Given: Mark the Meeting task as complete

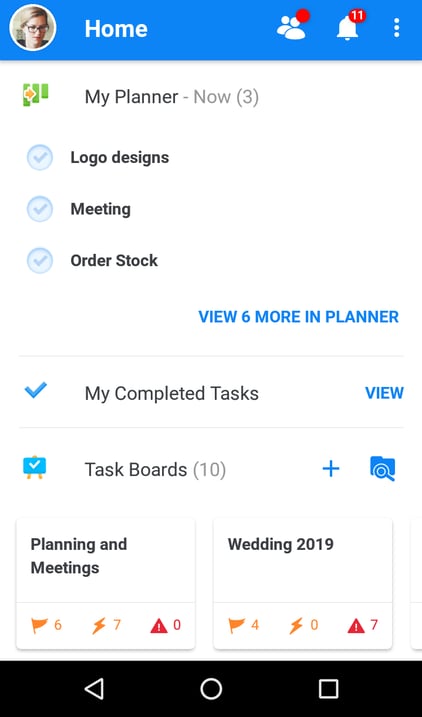Looking at the screenshot, I should point(40,209).
